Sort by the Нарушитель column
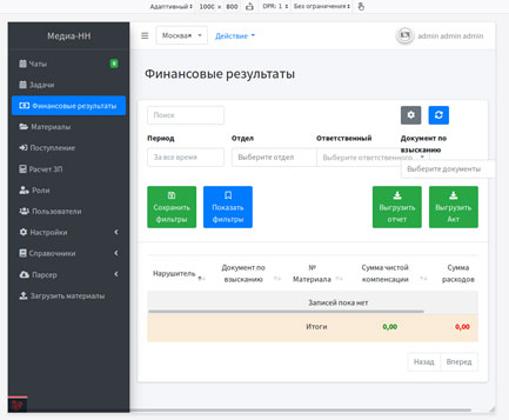The image size is (509, 420). (179, 274)
